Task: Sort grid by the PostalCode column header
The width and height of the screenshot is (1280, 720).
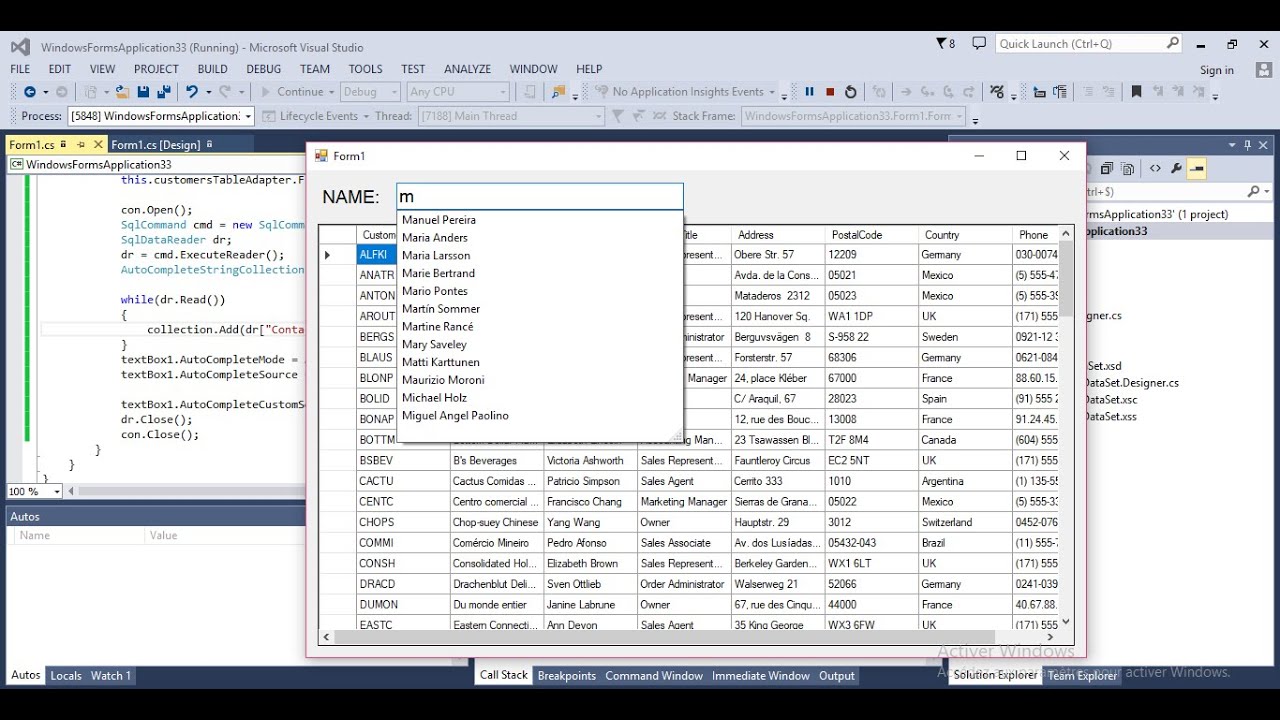Action: click(871, 235)
